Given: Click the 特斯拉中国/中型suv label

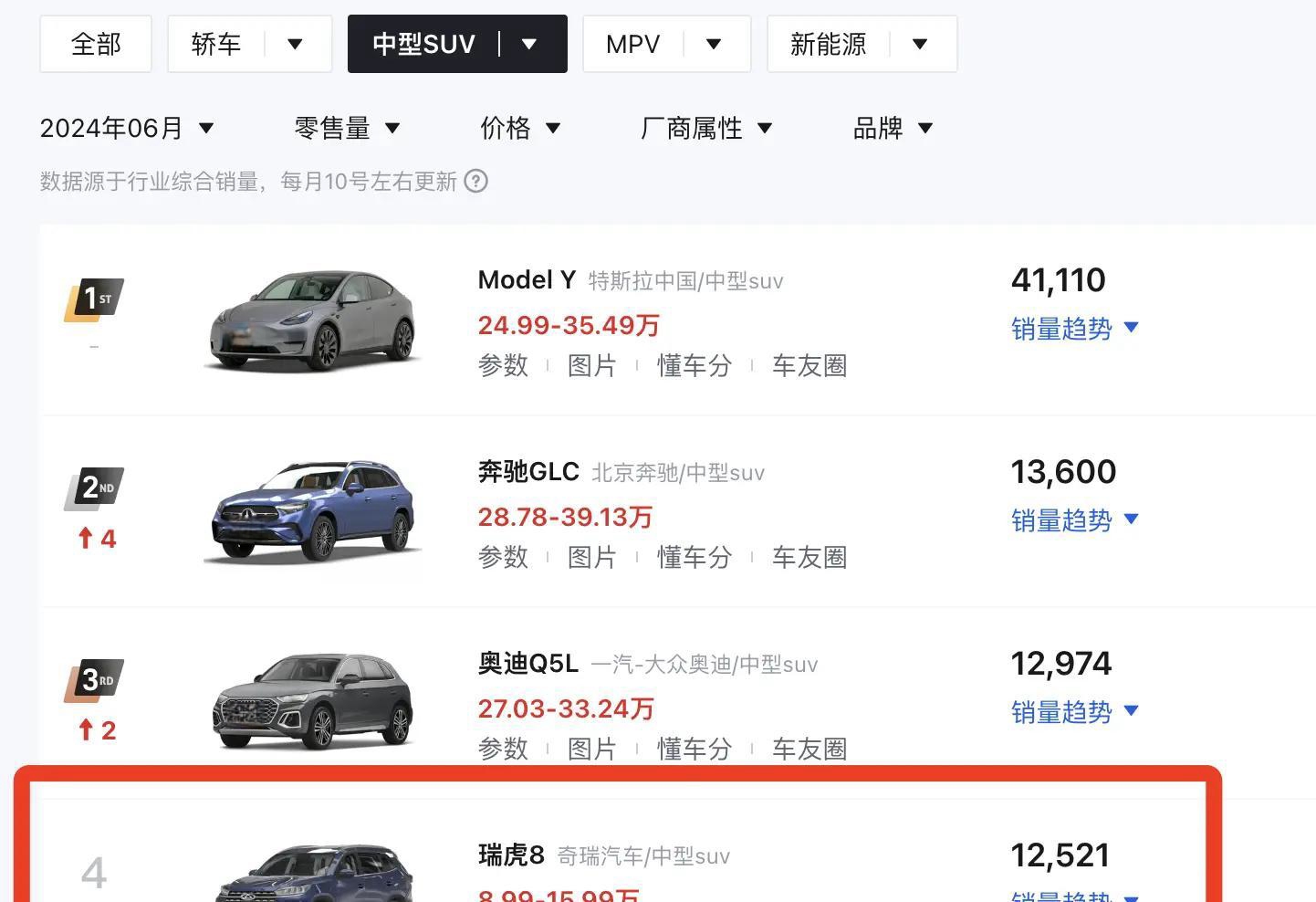Looking at the screenshot, I should [686, 281].
